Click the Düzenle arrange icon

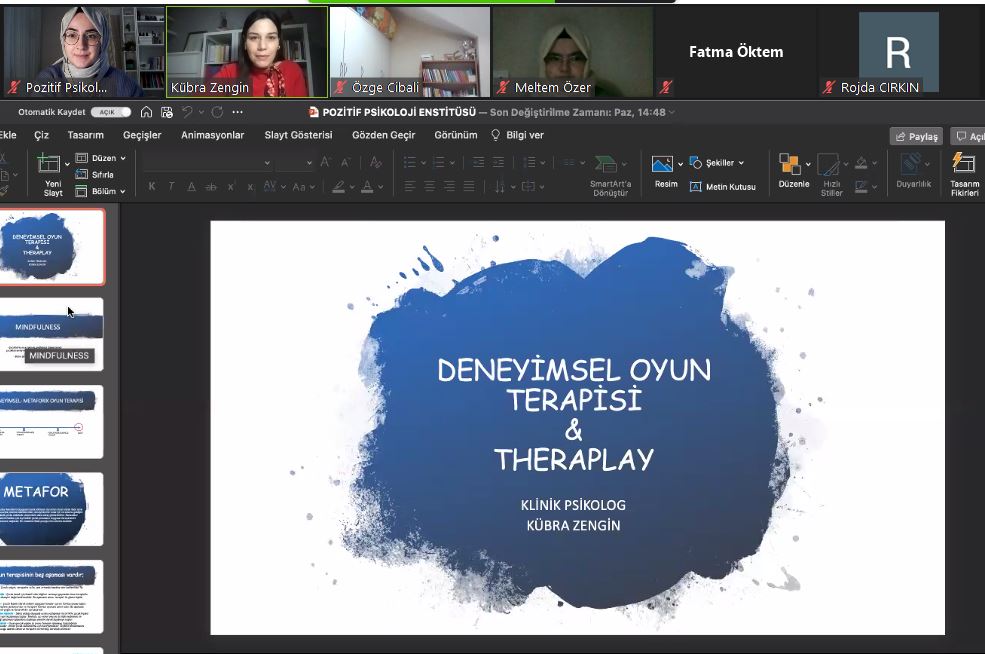791,165
